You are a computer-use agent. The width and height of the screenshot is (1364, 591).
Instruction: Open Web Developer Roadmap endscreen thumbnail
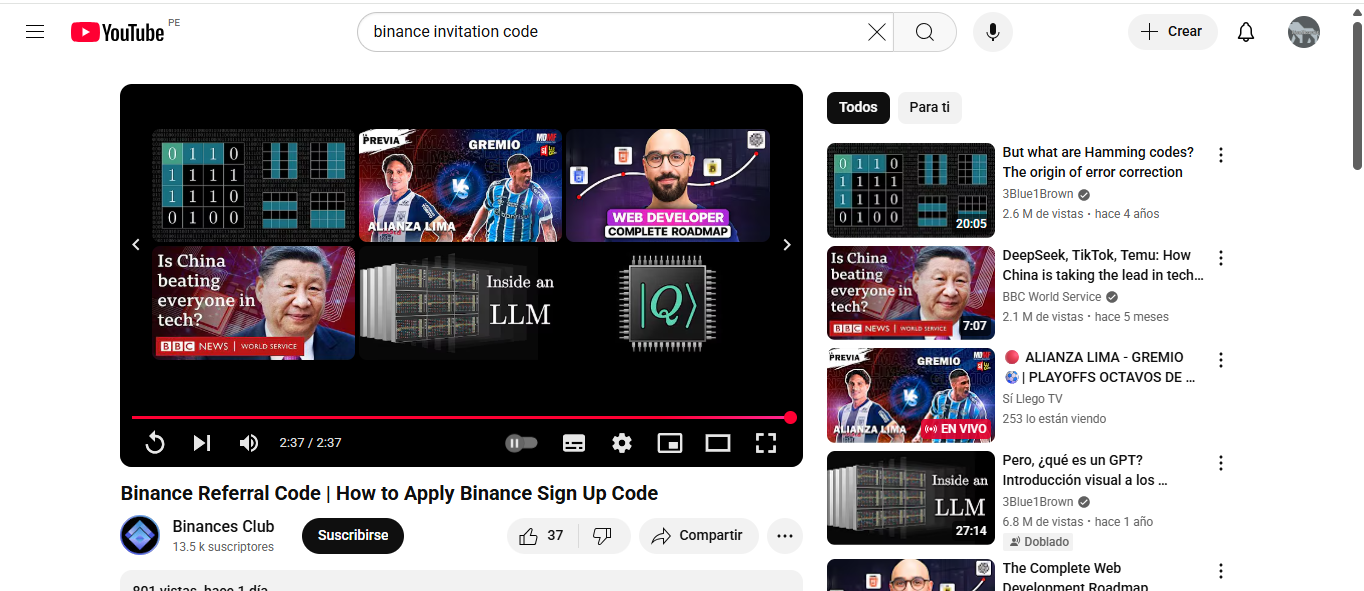(668, 185)
